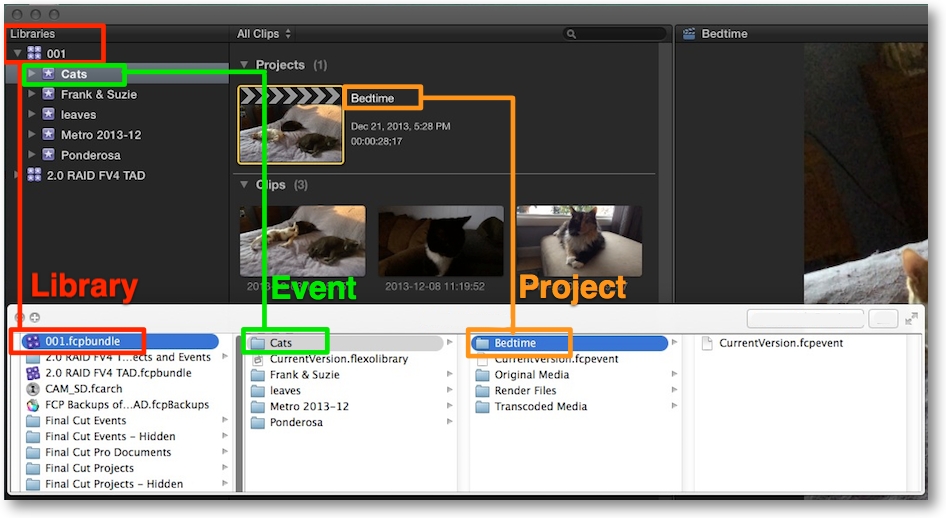Click the Render Files folder icon
The image size is (947, 519).
click(x=483, y=390)
